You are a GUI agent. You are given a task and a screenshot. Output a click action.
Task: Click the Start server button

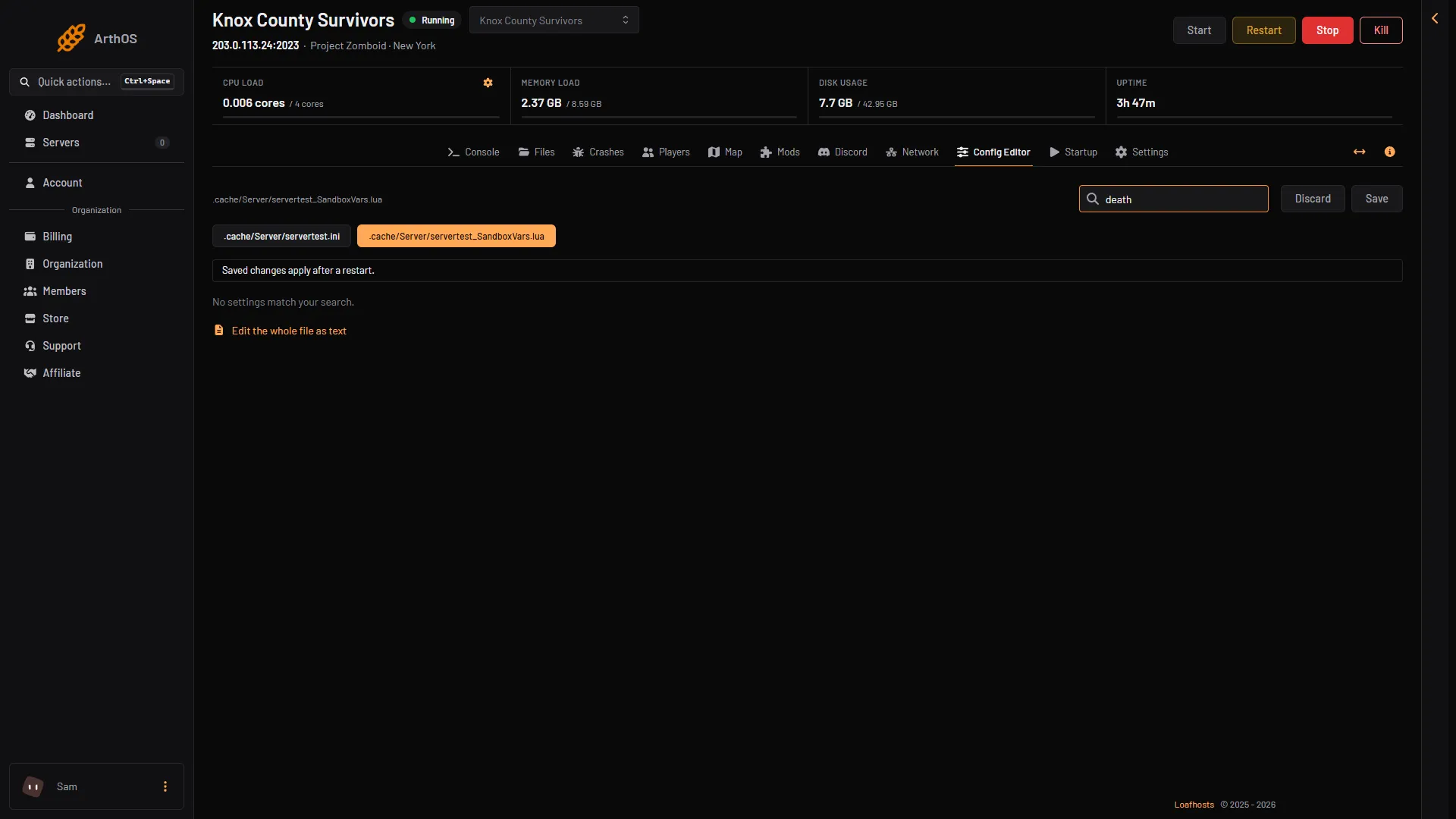(1199, 30)
